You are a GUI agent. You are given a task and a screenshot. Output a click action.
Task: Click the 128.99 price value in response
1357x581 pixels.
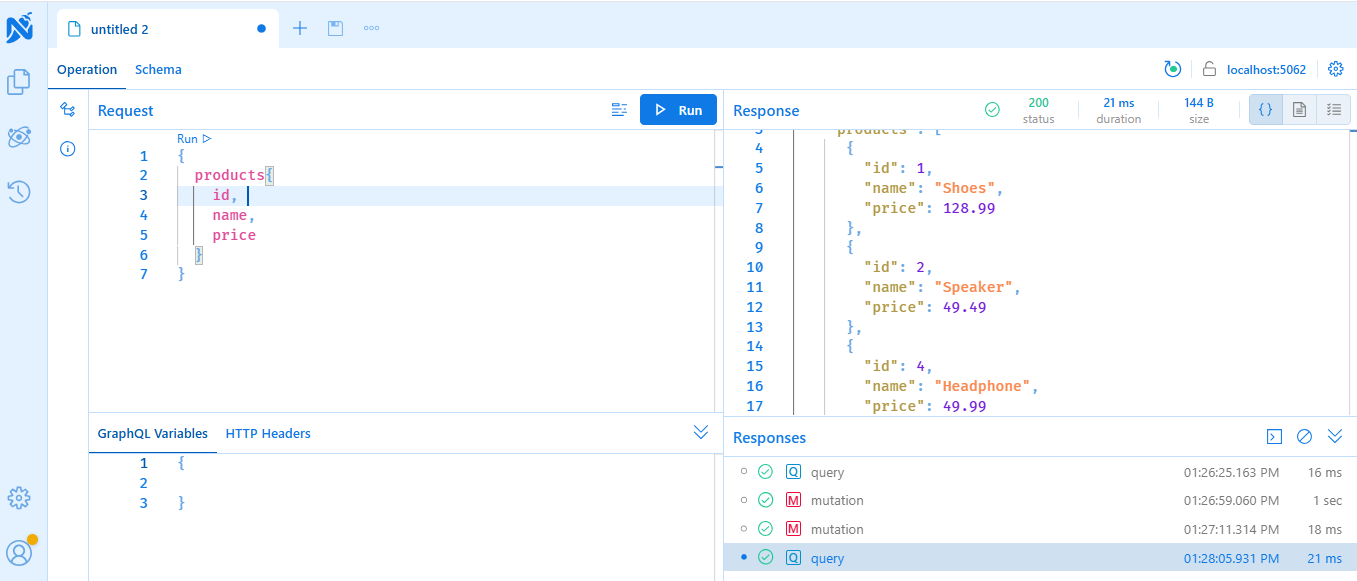click(969, 208)
